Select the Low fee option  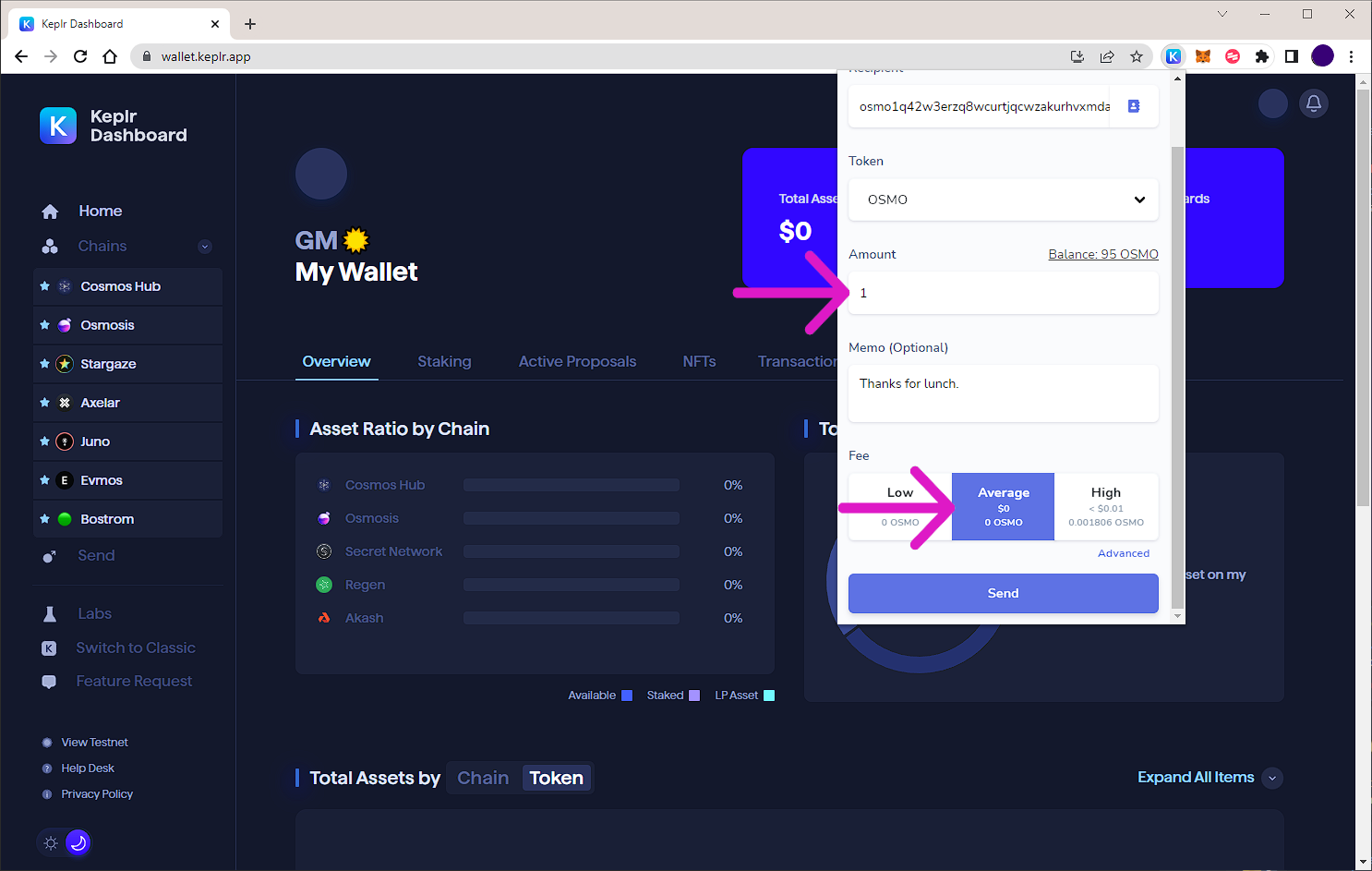click(x=900, y=507)
